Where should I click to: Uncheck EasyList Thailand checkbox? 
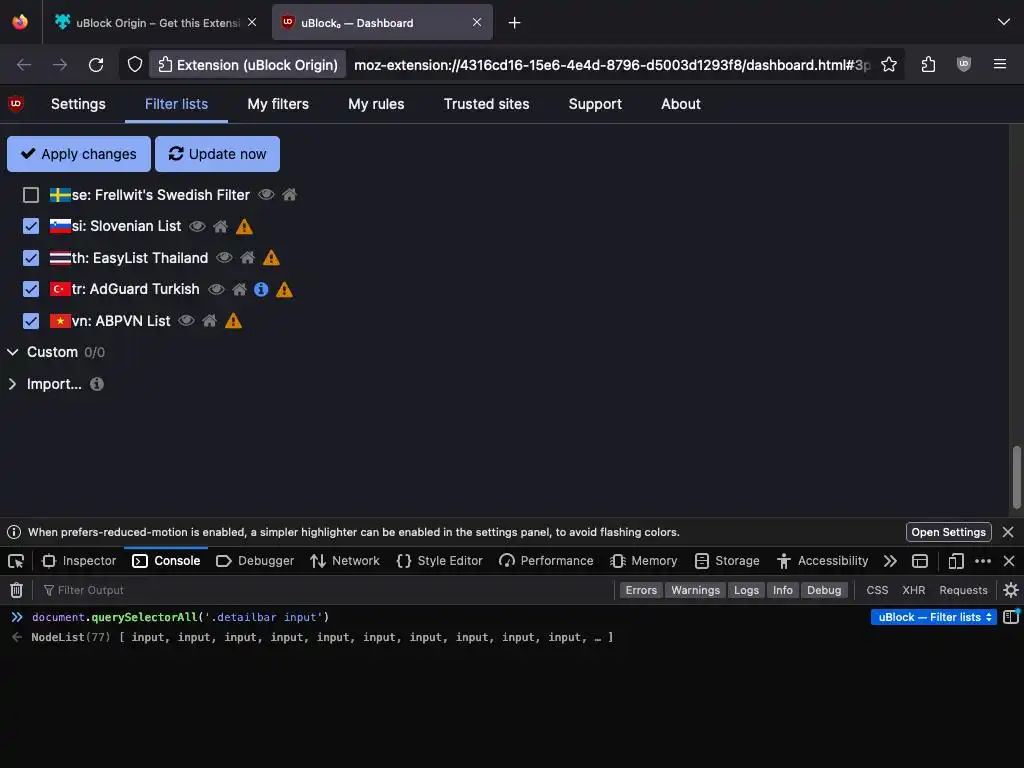[31, 258]
